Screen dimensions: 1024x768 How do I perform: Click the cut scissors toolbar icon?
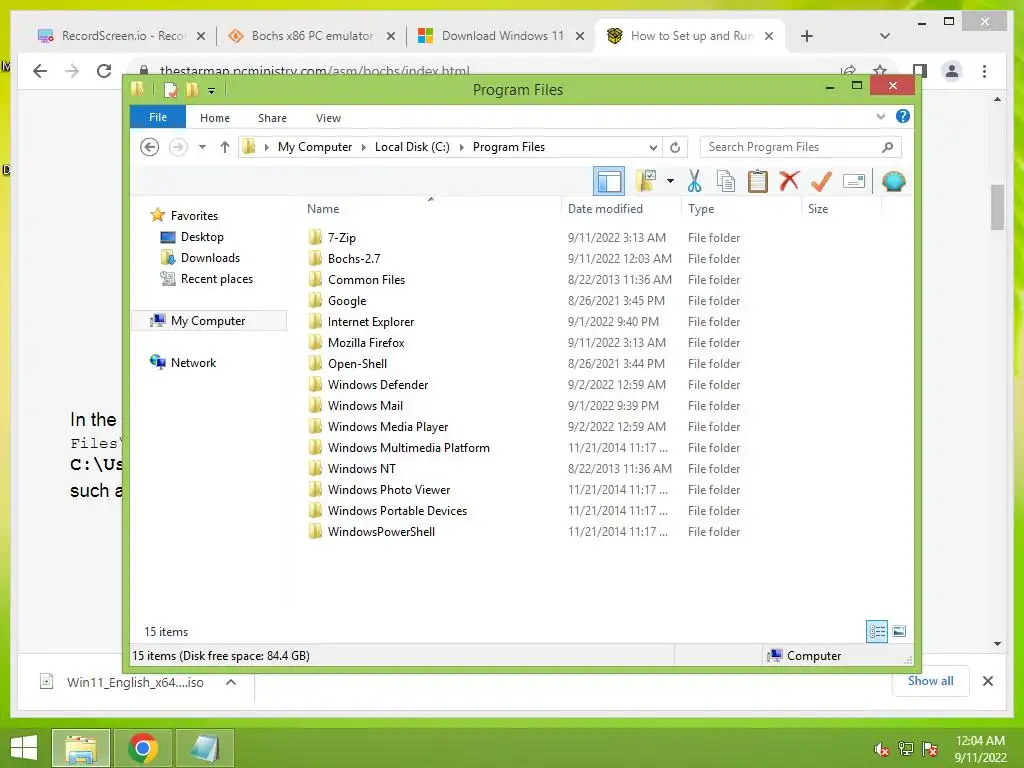tap(694, 182)
